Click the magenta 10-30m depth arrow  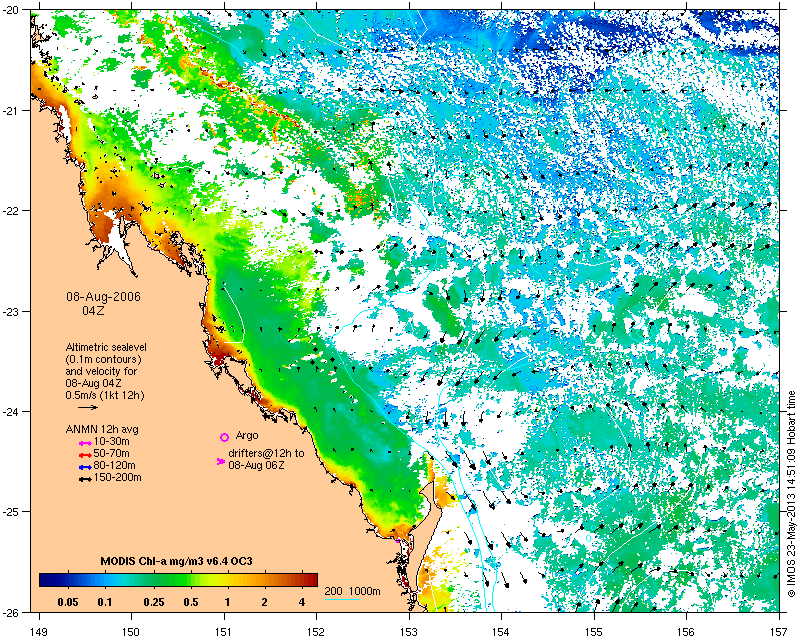click(x=85, y=444)
